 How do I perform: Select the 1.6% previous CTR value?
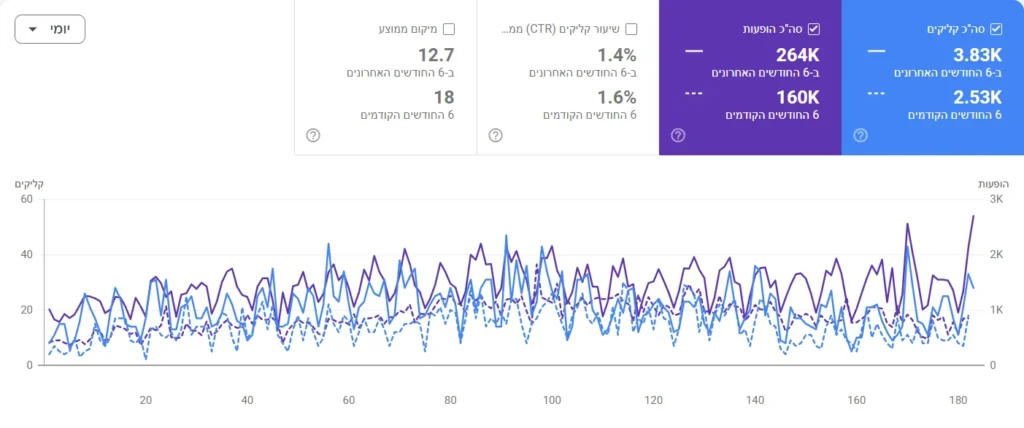coord(617,97)
